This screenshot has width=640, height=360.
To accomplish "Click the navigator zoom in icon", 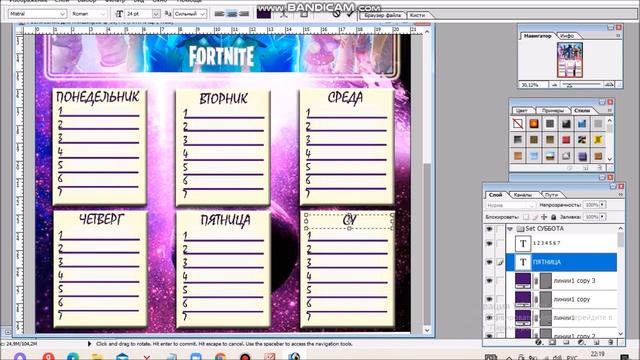I will (x=609, y=85).
